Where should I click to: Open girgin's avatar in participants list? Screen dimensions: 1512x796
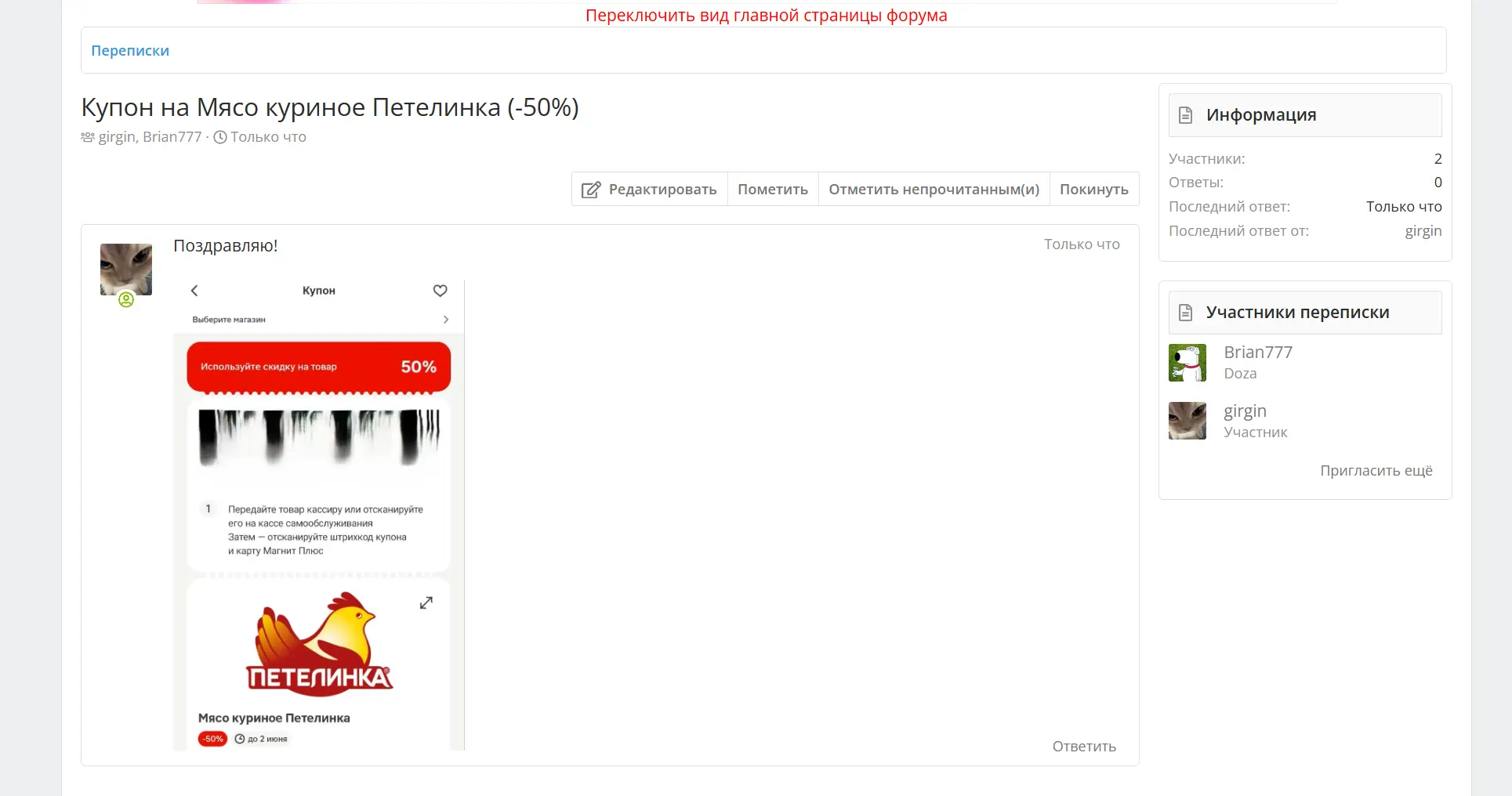1187,421
